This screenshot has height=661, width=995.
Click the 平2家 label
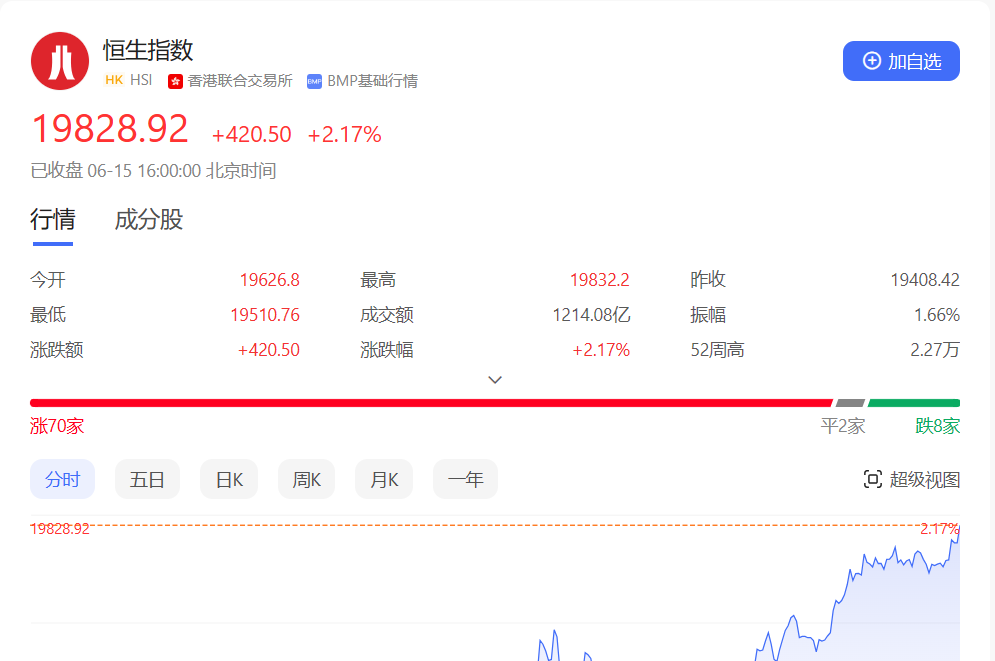(x=843, y=426)
